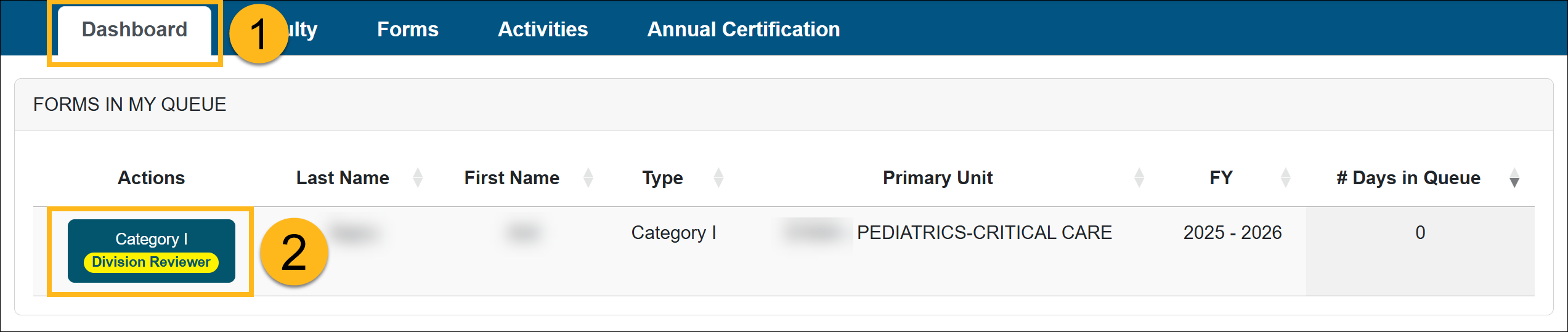Open the Dashboard tab
Image resolution: width=1568 pixels, height=332 pixels.
coord(134,30)
